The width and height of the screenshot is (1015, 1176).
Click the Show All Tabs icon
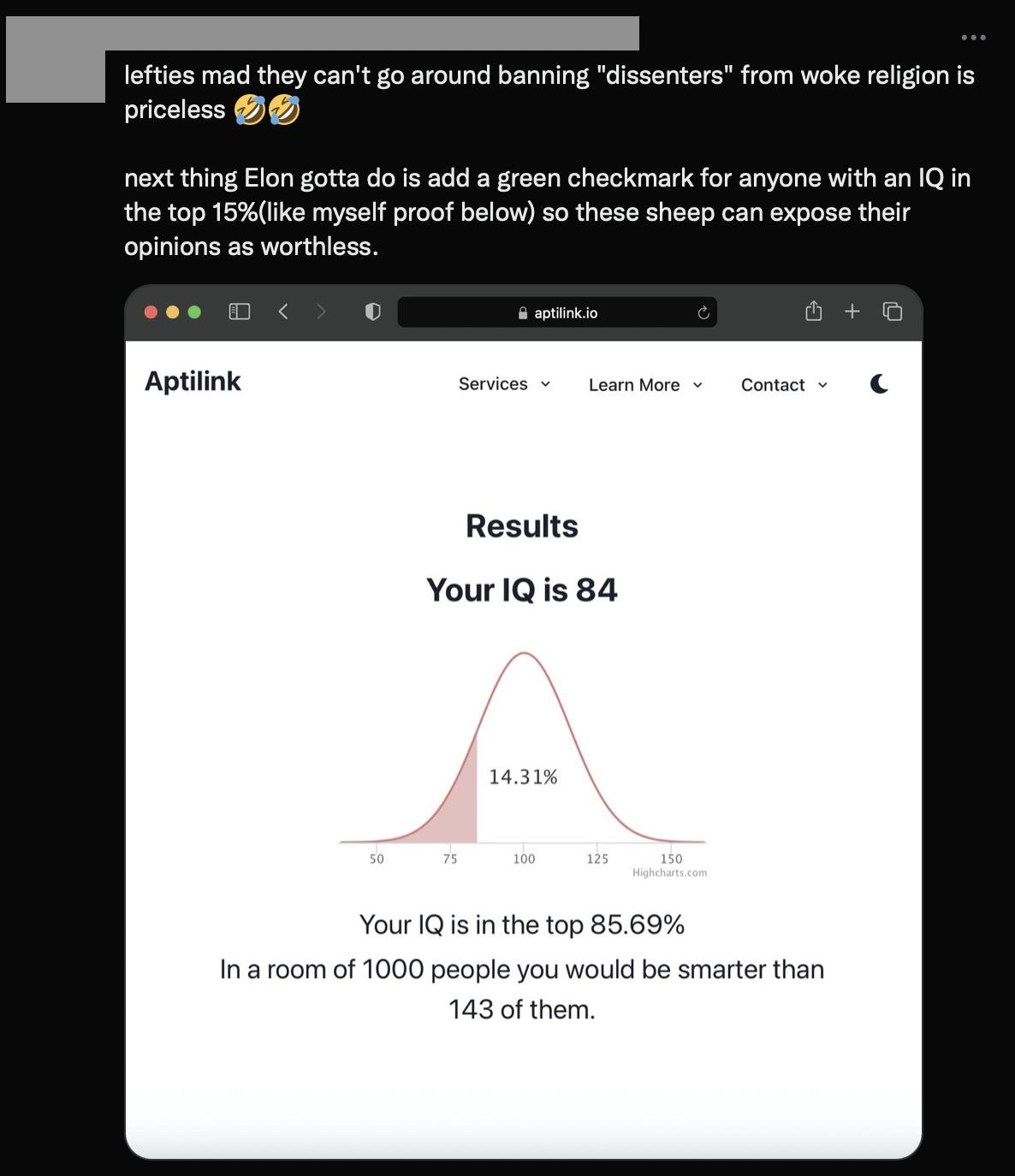891,312
